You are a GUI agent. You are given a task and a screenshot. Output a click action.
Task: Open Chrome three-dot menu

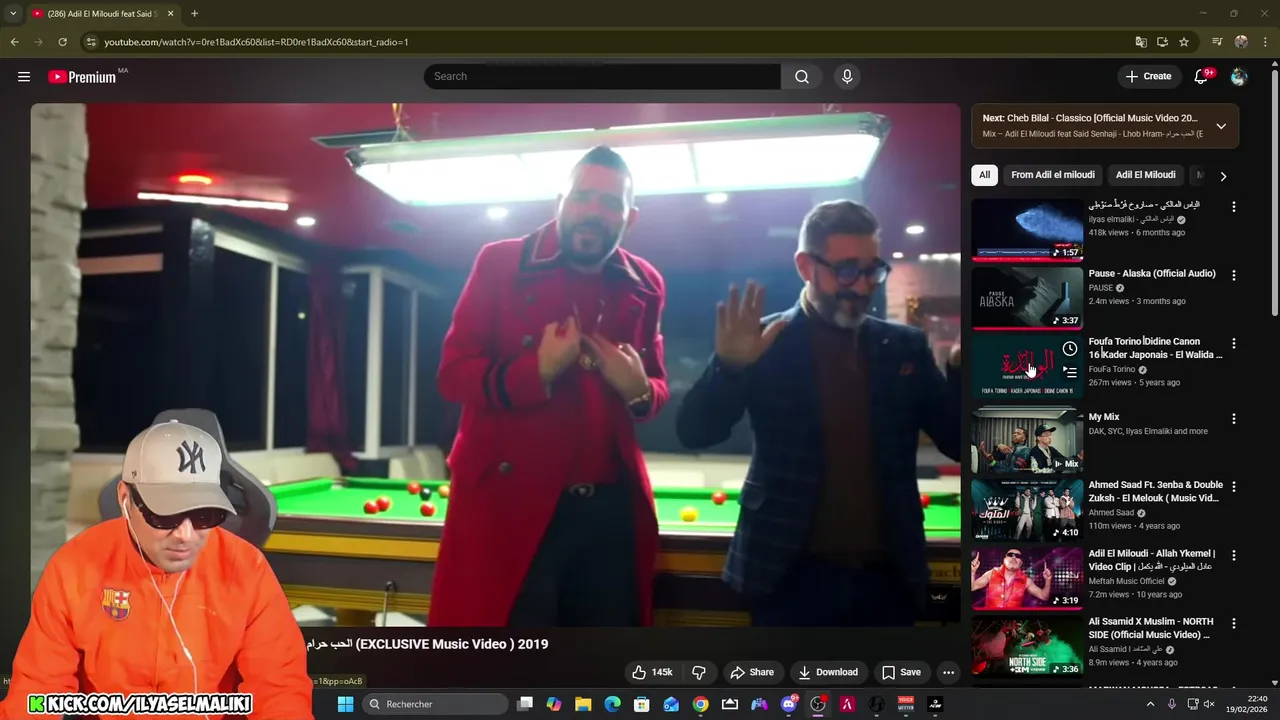click(1265, 42)
